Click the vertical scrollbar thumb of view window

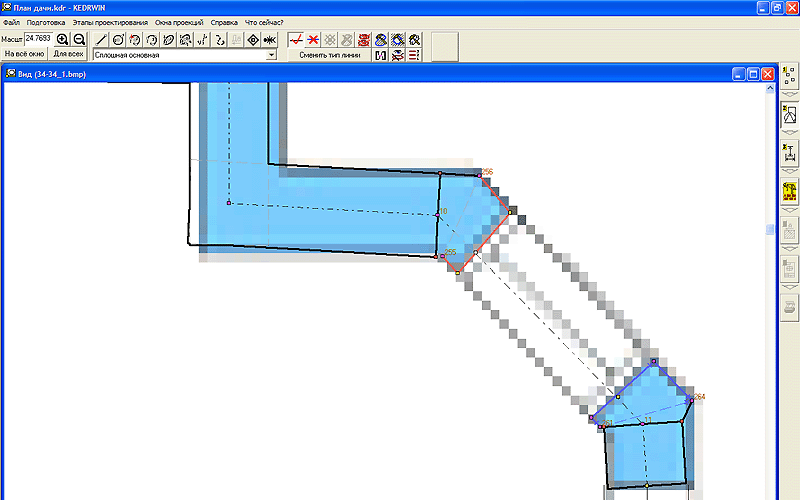coord(769,230)
